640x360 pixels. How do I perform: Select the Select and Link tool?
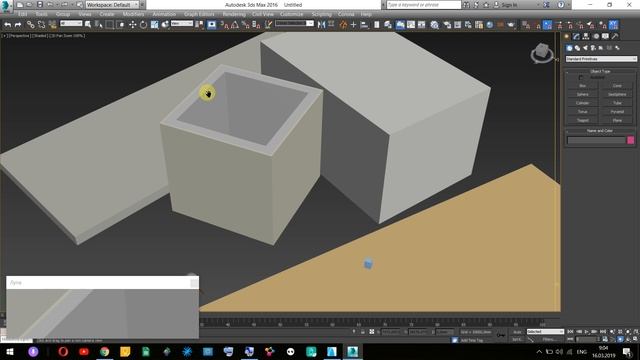click(x=31, y=25)
